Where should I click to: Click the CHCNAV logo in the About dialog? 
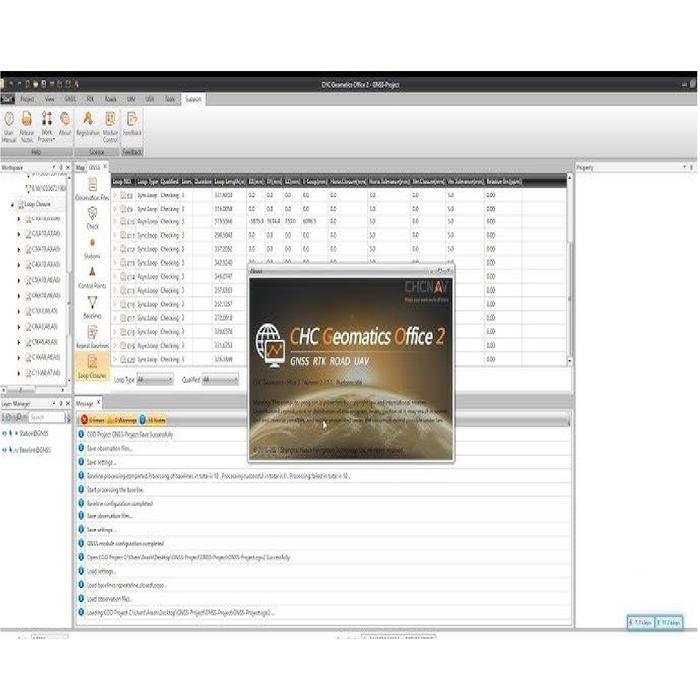point(426,287)
